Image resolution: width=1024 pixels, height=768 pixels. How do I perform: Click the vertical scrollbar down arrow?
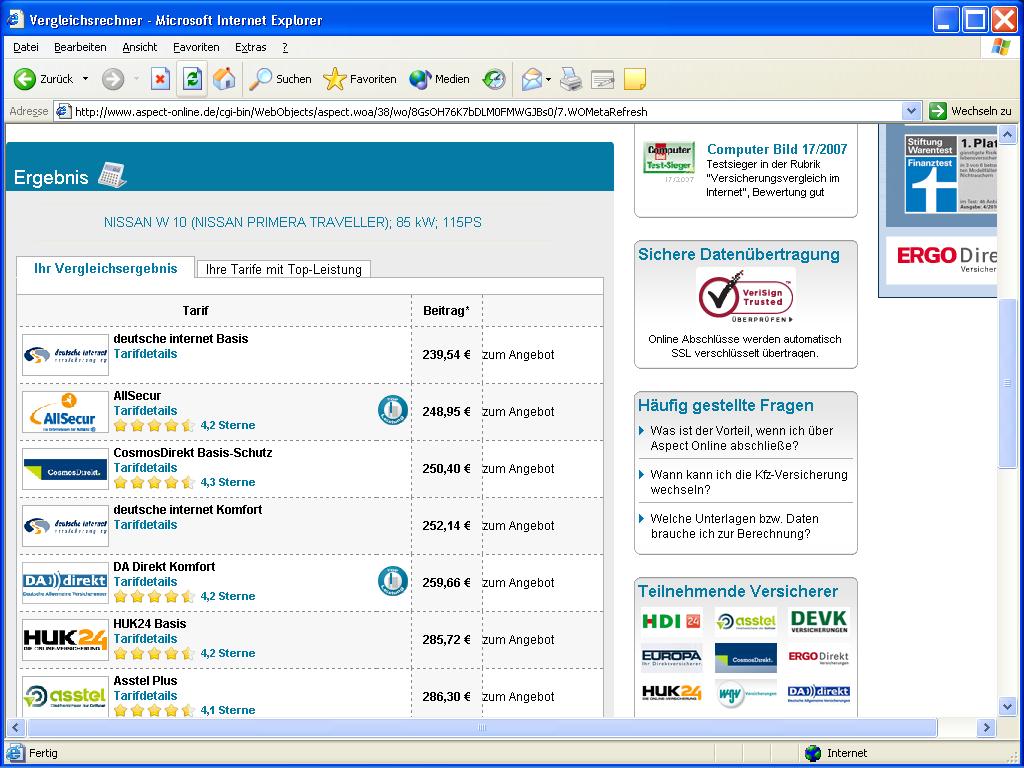1007,706
